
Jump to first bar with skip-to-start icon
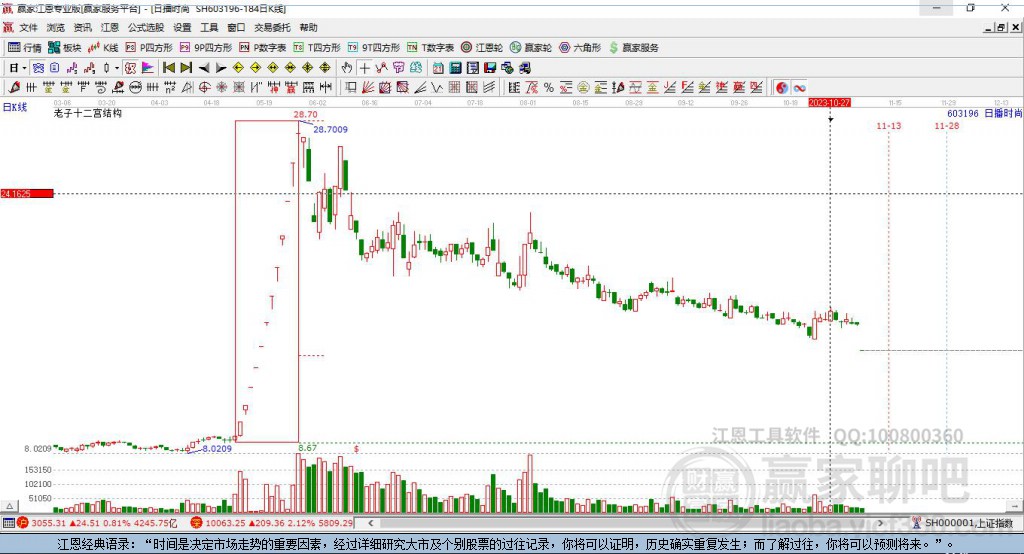[168, 68]
